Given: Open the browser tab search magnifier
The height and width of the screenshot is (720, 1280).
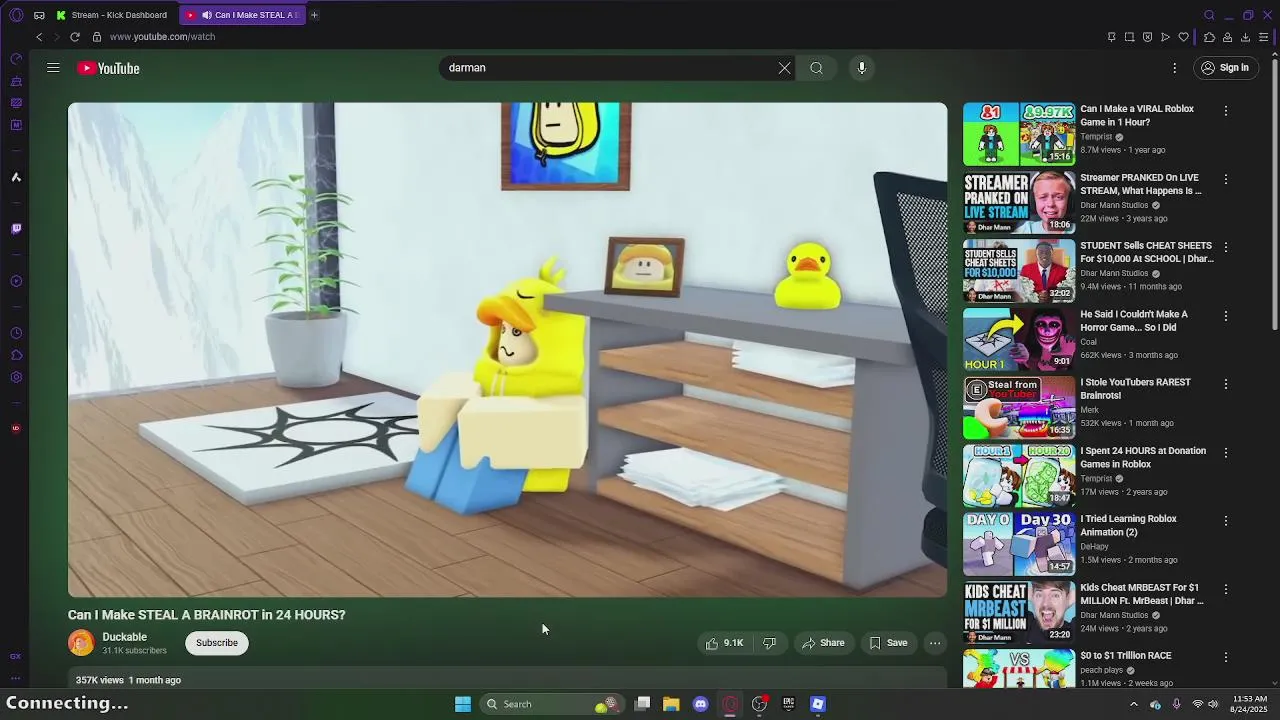Looking at the screenshot, I should click(x=1209, y=15).
